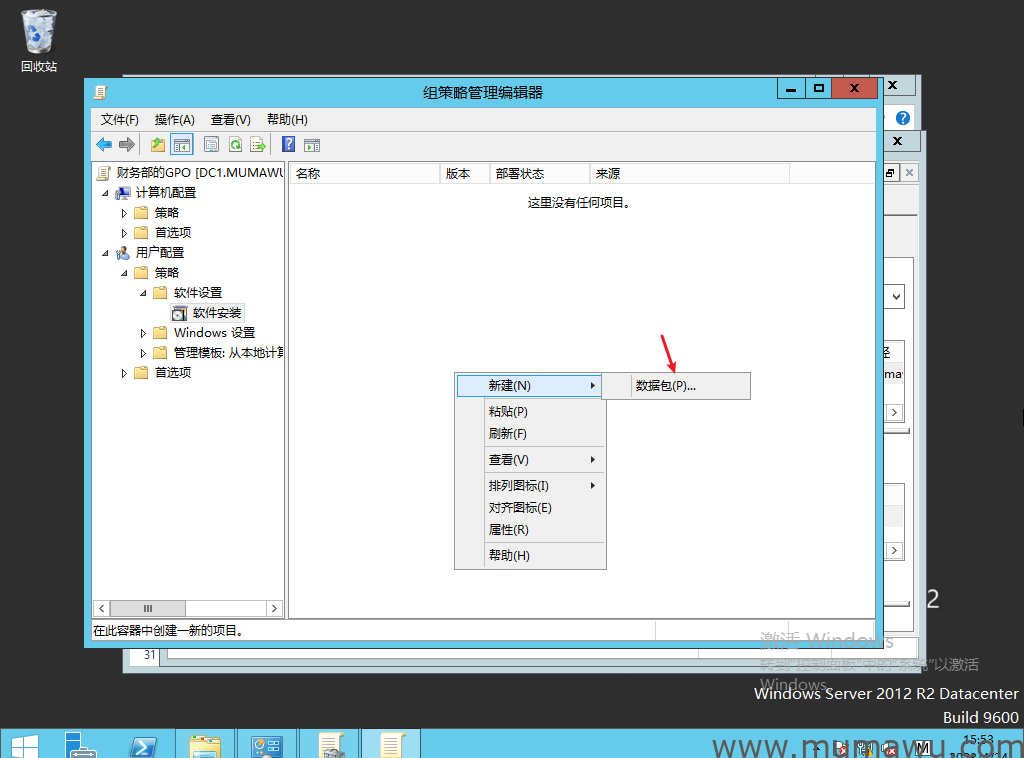
Task: Collapse the 计算机配置 tree node
Action: (x=106, y=193)
